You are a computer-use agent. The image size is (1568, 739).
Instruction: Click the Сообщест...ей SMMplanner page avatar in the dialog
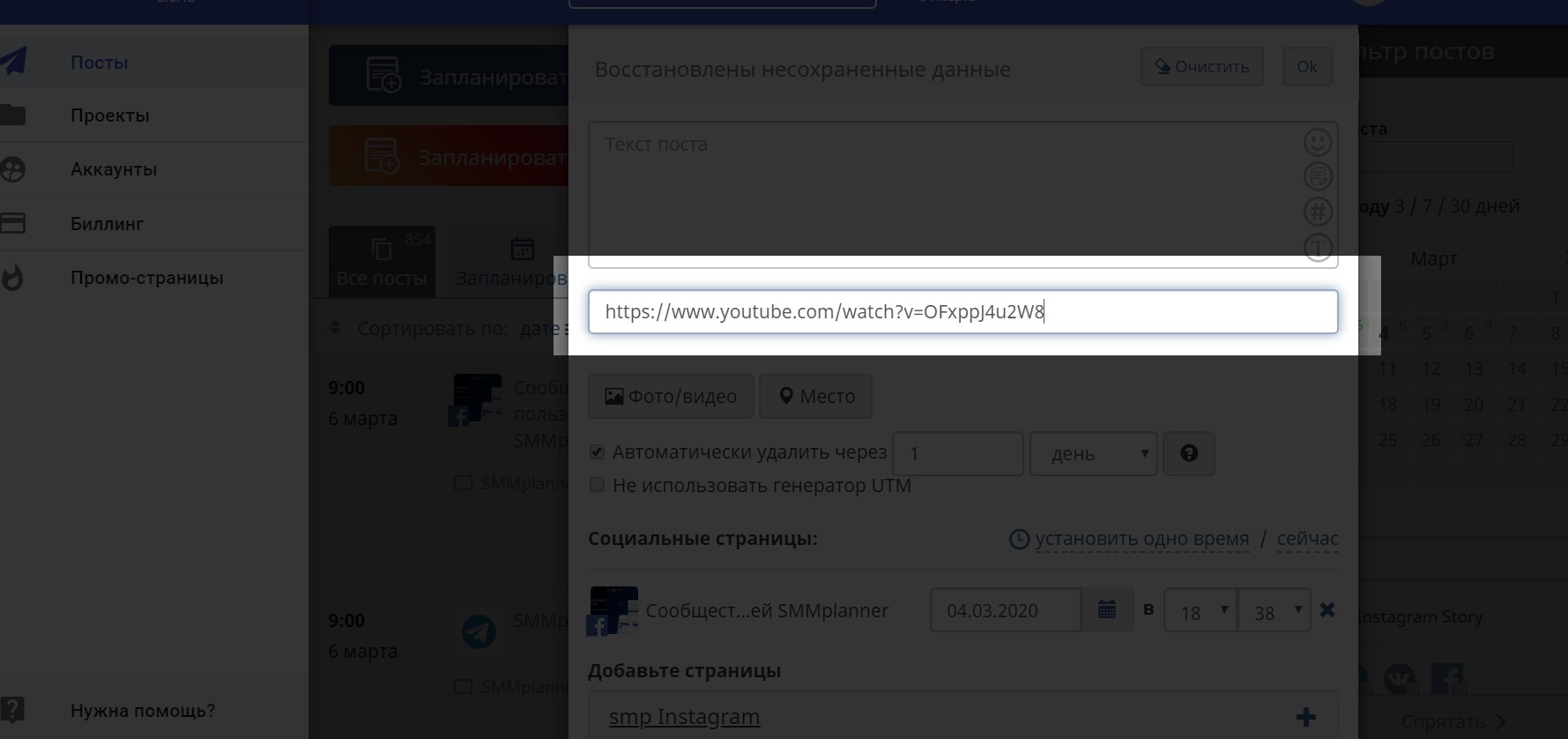click(613, 611)
